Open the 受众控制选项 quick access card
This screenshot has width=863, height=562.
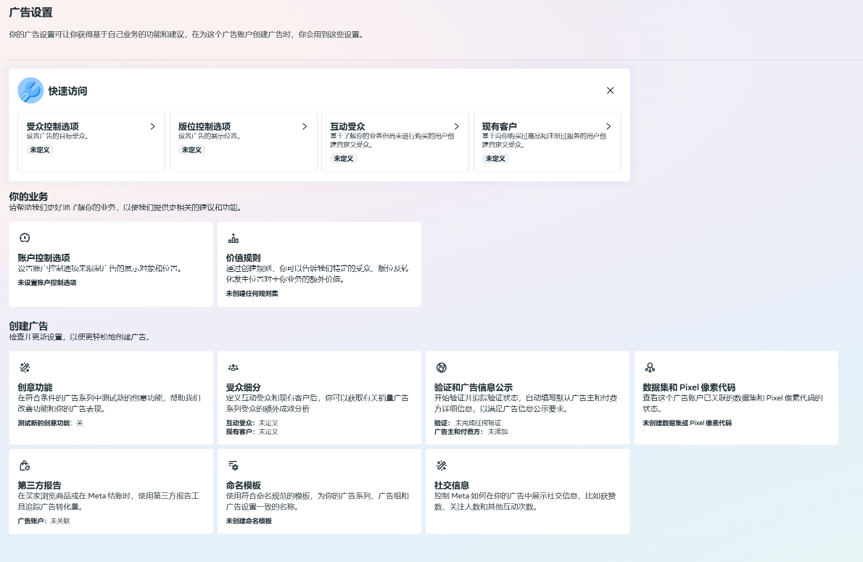click(x=91, y=142)
